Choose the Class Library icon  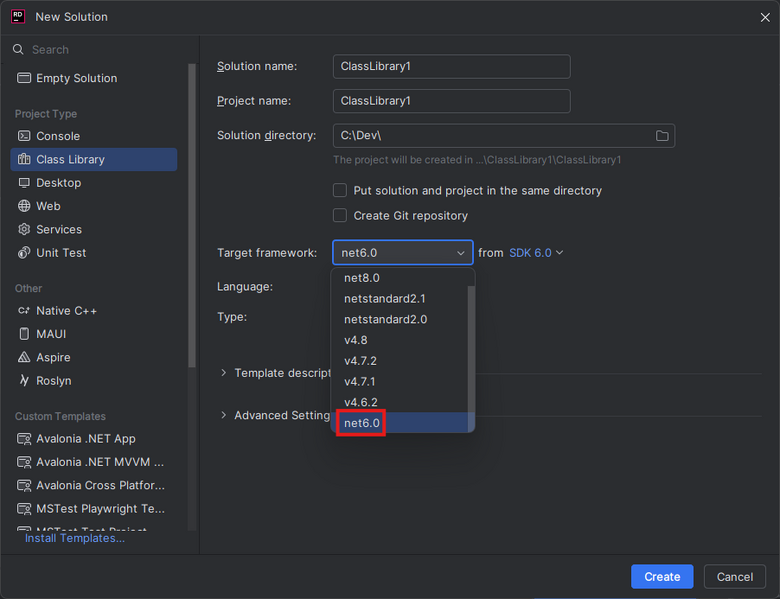pos(24,159)
